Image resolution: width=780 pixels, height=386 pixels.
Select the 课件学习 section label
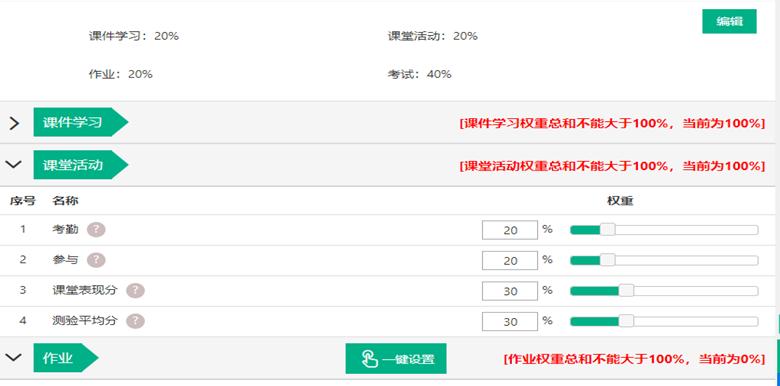[81, 122]
